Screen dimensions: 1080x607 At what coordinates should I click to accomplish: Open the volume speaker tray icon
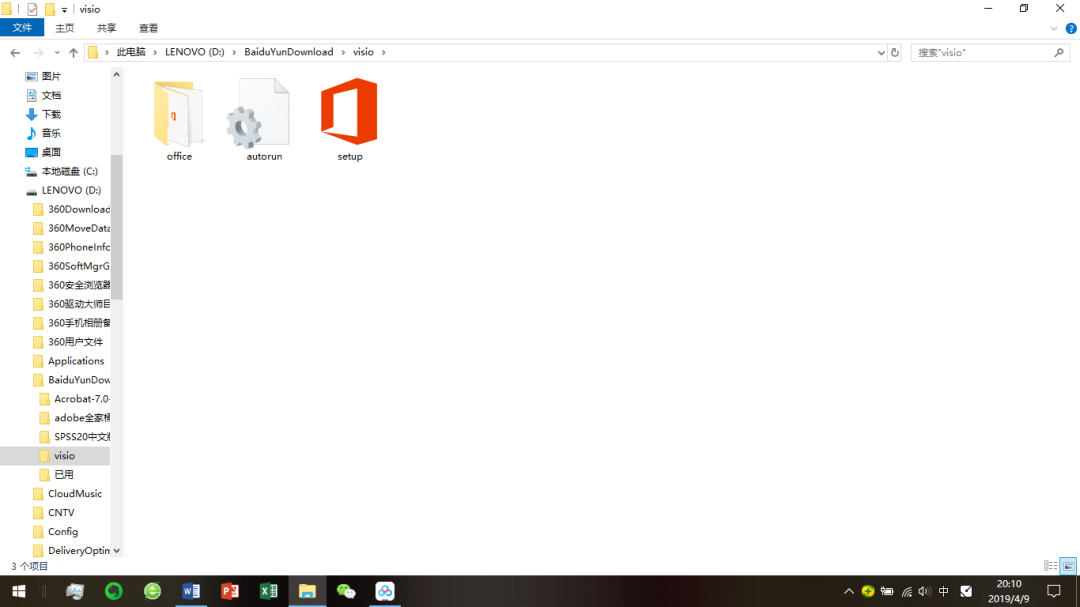pos(924,591)
